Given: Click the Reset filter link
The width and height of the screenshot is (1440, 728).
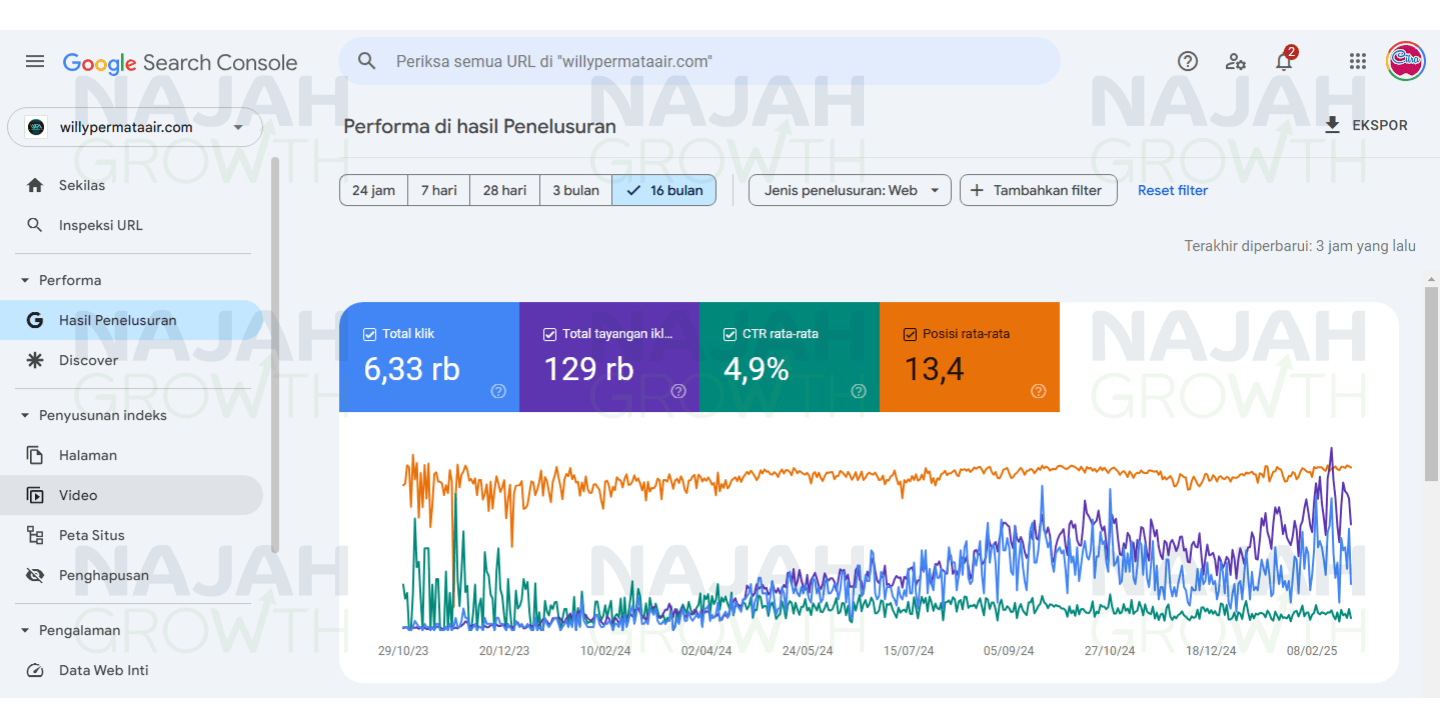Looking at the screenshot, I should click(1172, 190).
